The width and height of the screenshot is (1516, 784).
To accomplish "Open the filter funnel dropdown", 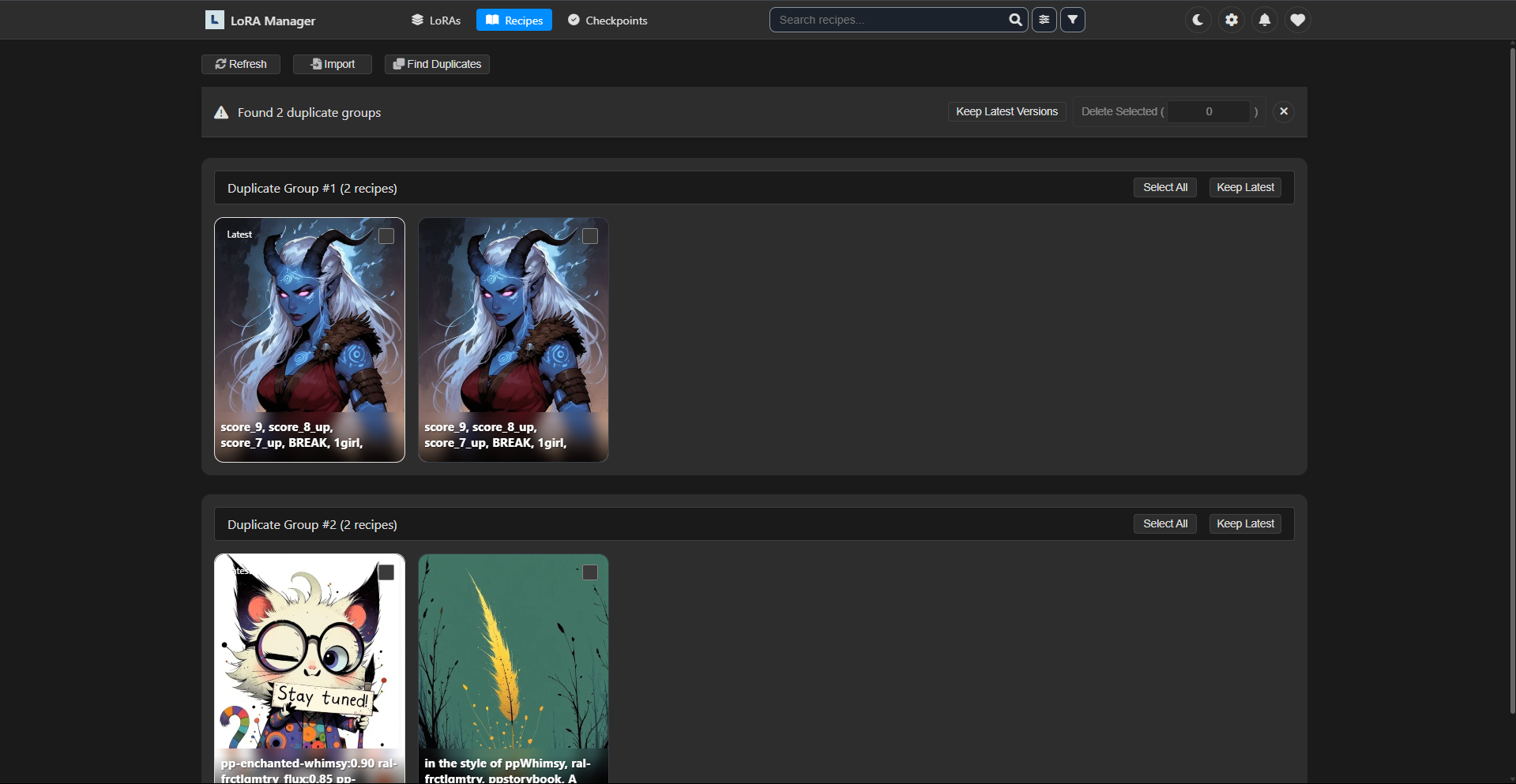I will (x=1072, y=20).
